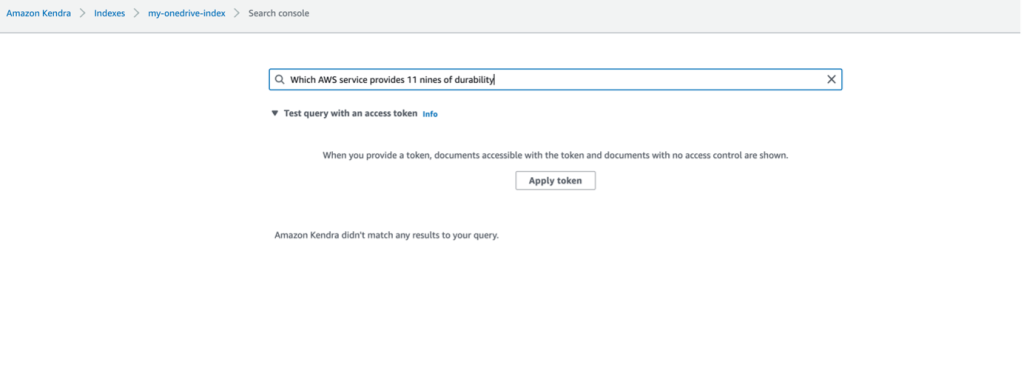The width and height of the screenshot is (1024, 391).
Task: Click empty space in the gray breadcrumb bar
Action: tap(653, 14)
